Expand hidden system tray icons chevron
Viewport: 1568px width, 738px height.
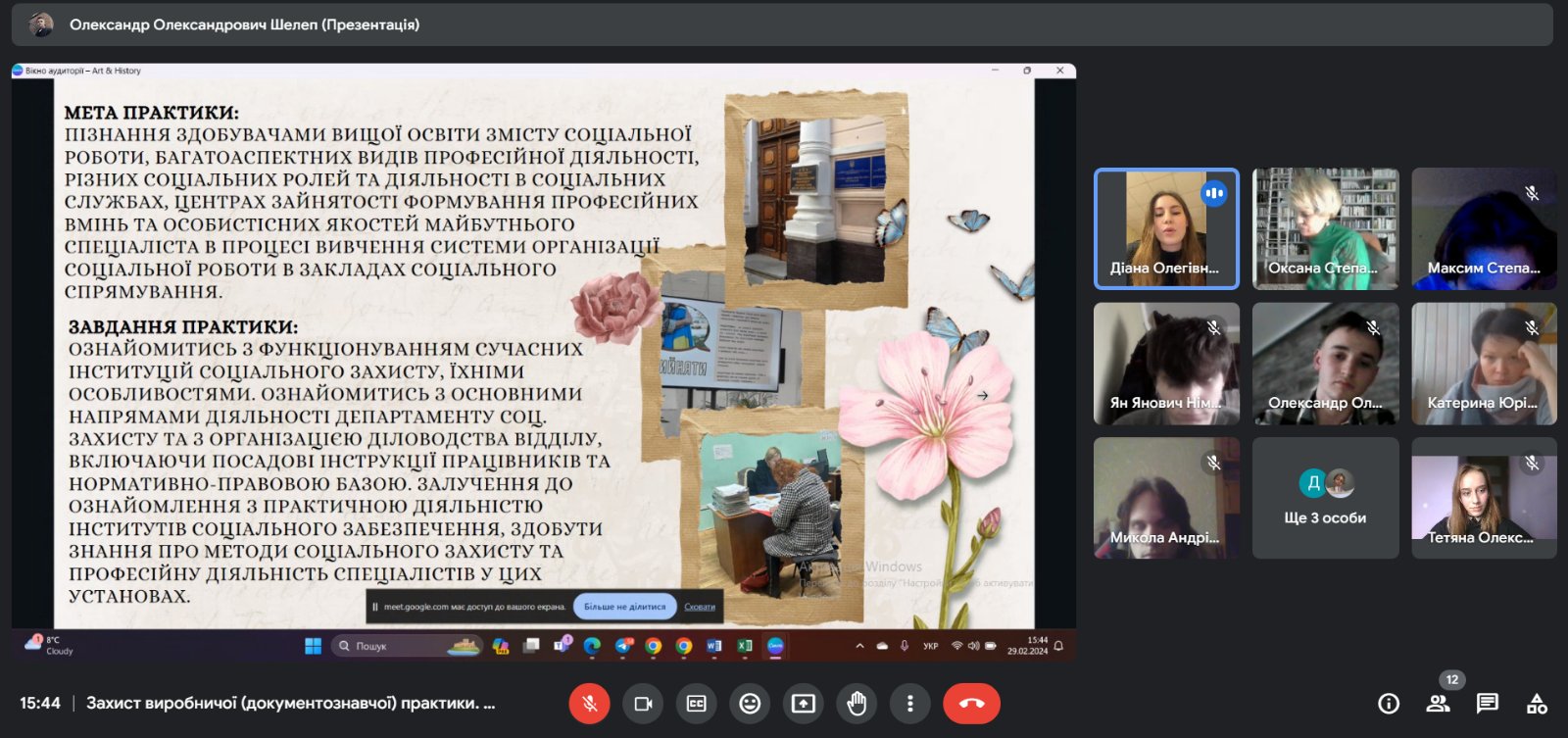[859, 646]
